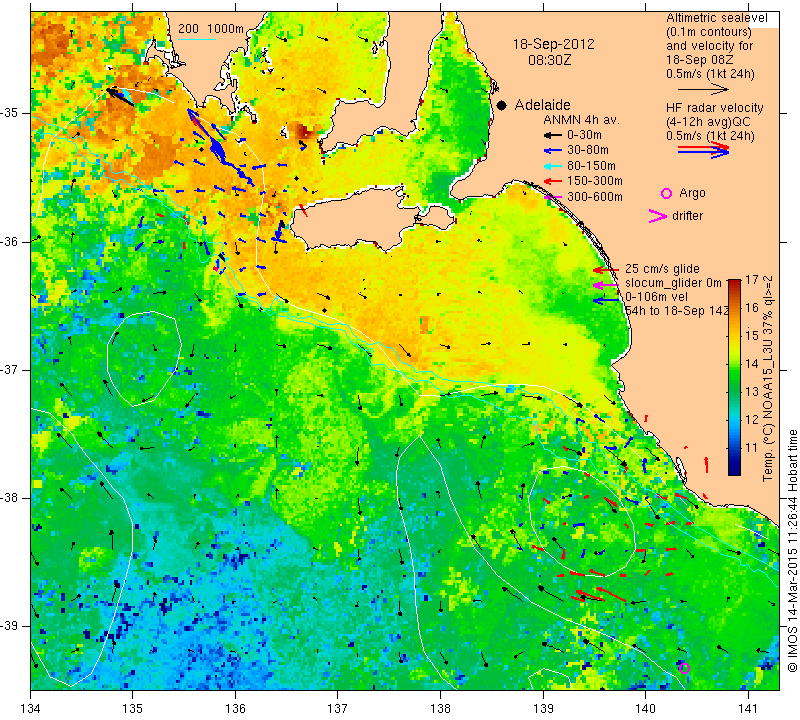Click the HF radar velocity heading

[714, 108]
